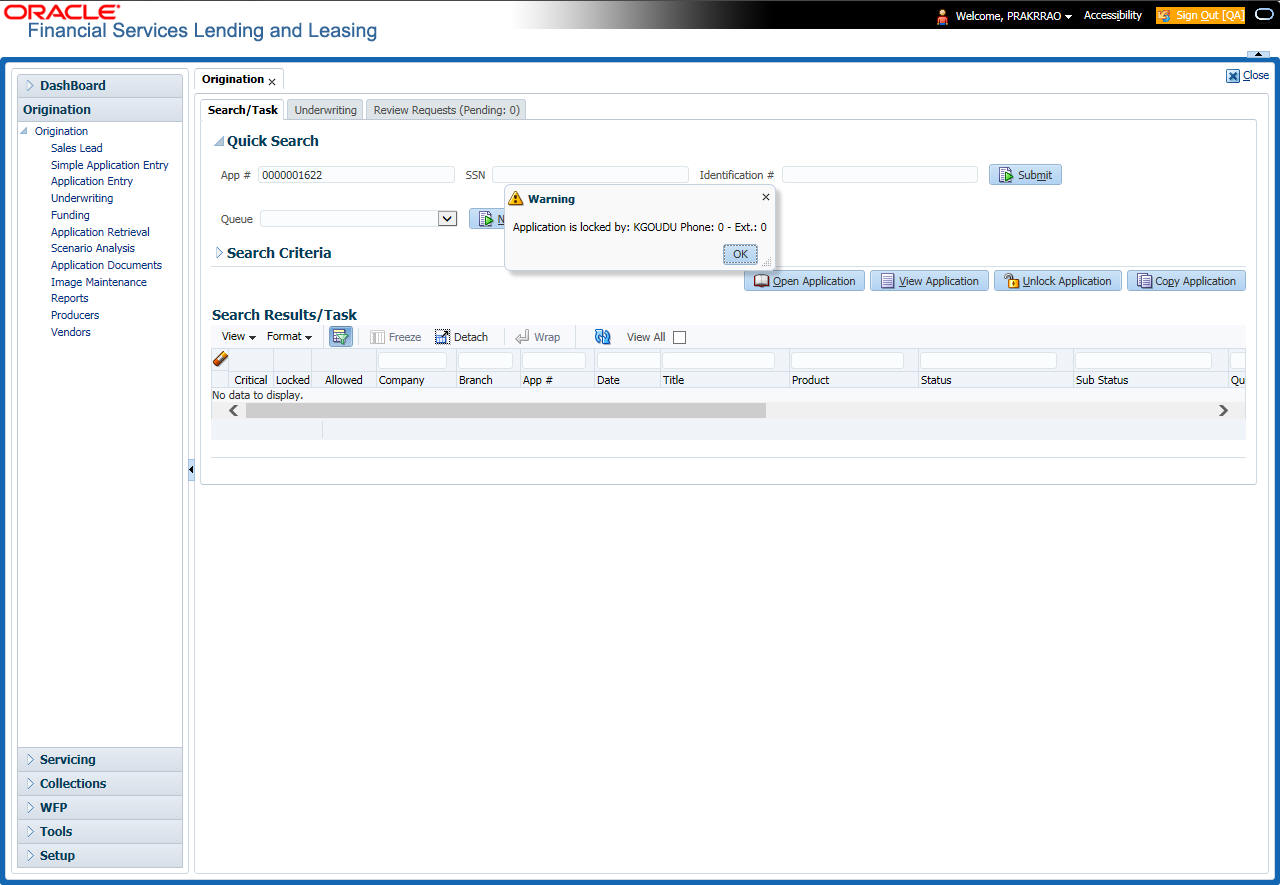Open Sales Lead in the navigation tree
The height and width of the screenshot is (885, 1280).
[77, 148]
